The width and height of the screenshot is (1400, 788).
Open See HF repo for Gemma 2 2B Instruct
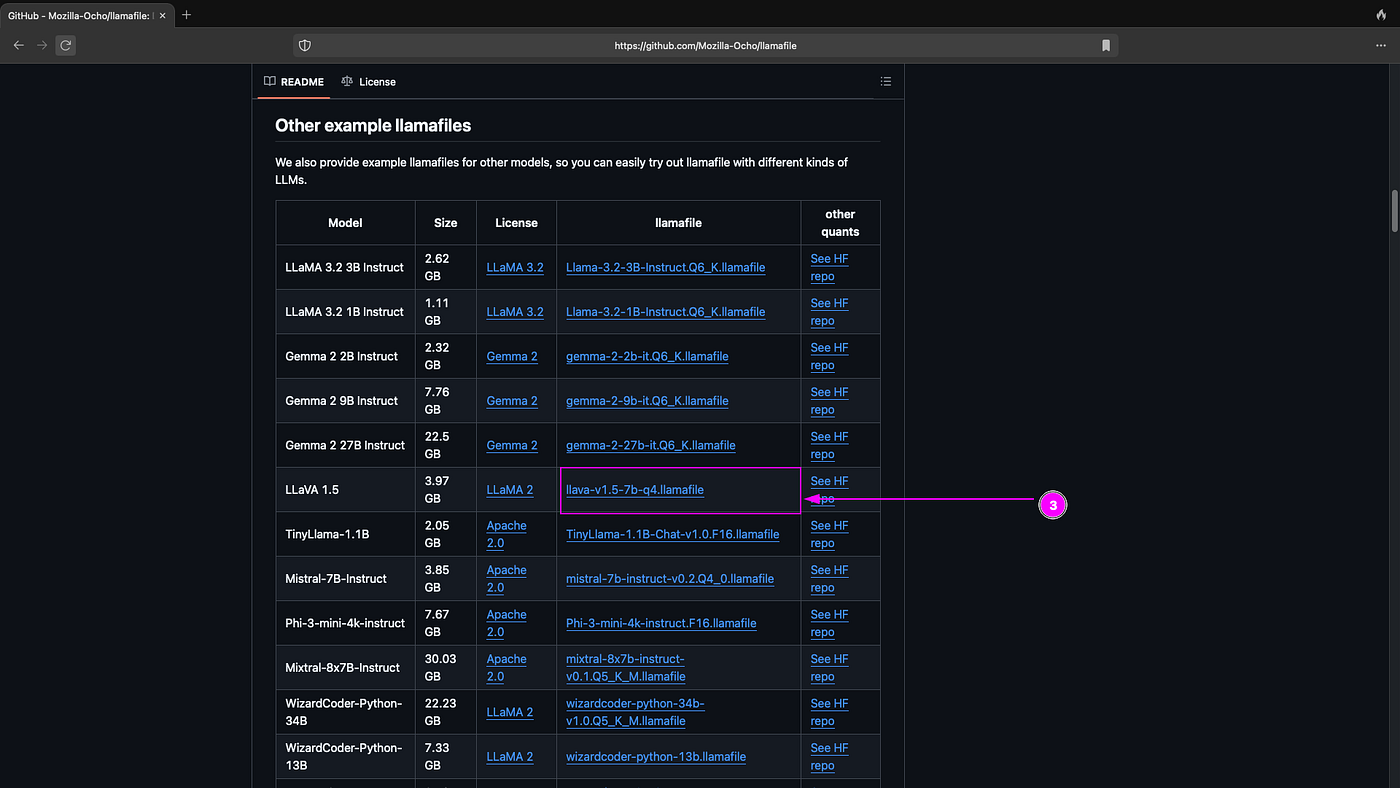(829, 356)
